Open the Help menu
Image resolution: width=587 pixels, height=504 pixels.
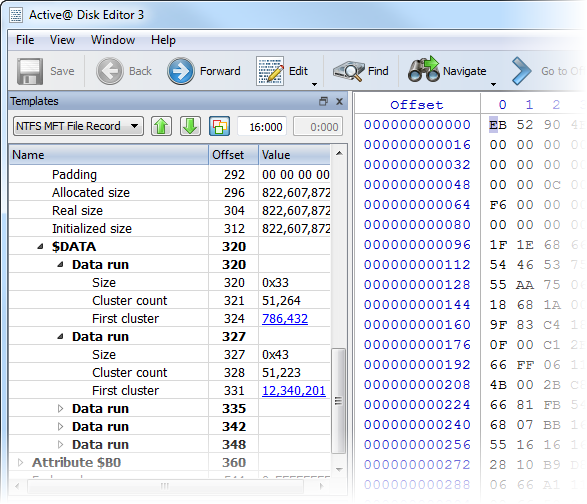pyautogui.click(x=163, y=40)
